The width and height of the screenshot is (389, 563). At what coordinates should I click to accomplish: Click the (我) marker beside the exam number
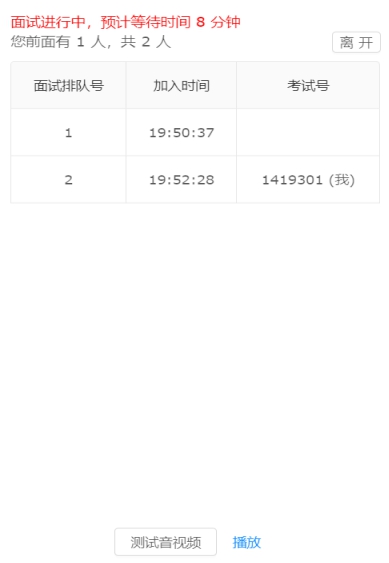point(342,180)
